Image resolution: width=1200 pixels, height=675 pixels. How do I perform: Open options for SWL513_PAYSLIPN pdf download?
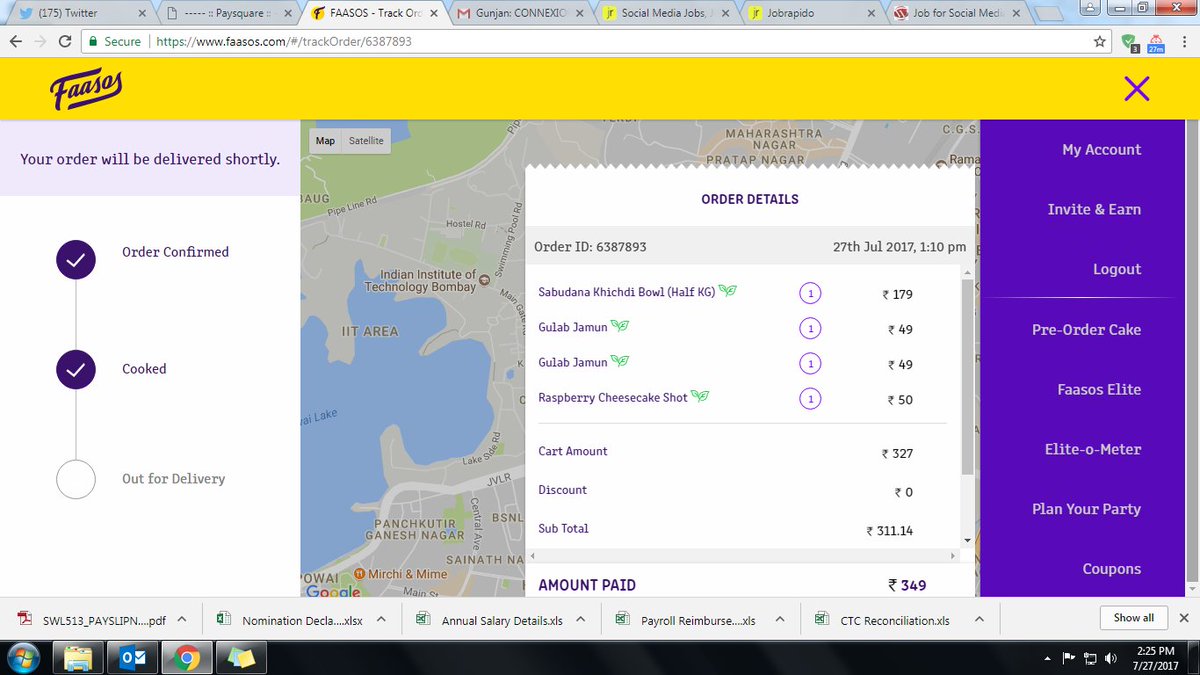[x=182, y=620]
